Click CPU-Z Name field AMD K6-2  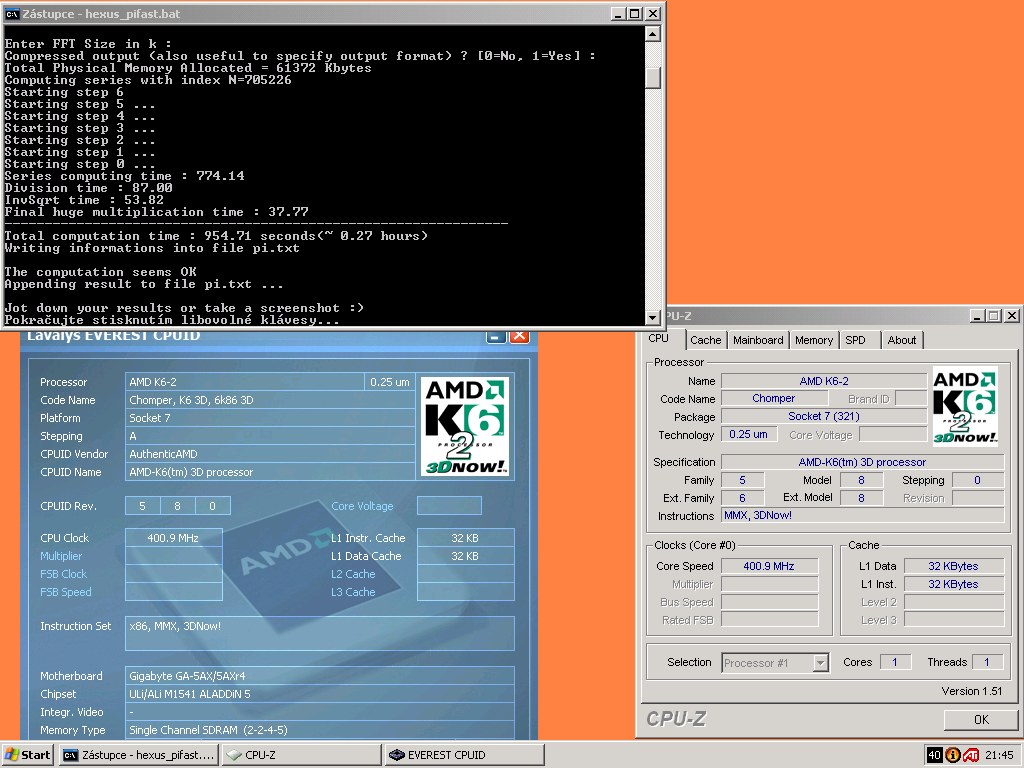click(x=824, y=381)
